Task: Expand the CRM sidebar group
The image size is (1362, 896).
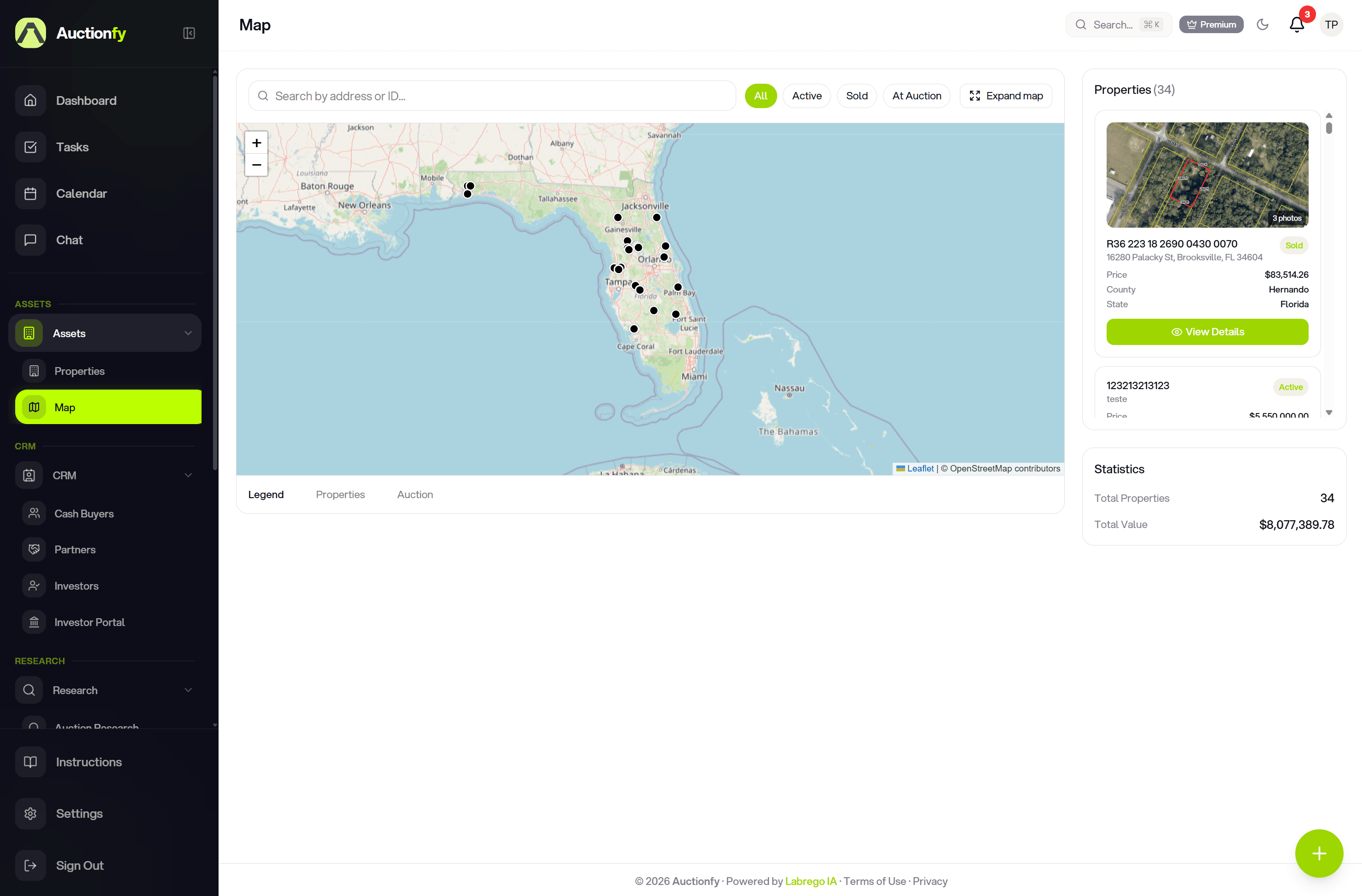Action: coord(188,475)
